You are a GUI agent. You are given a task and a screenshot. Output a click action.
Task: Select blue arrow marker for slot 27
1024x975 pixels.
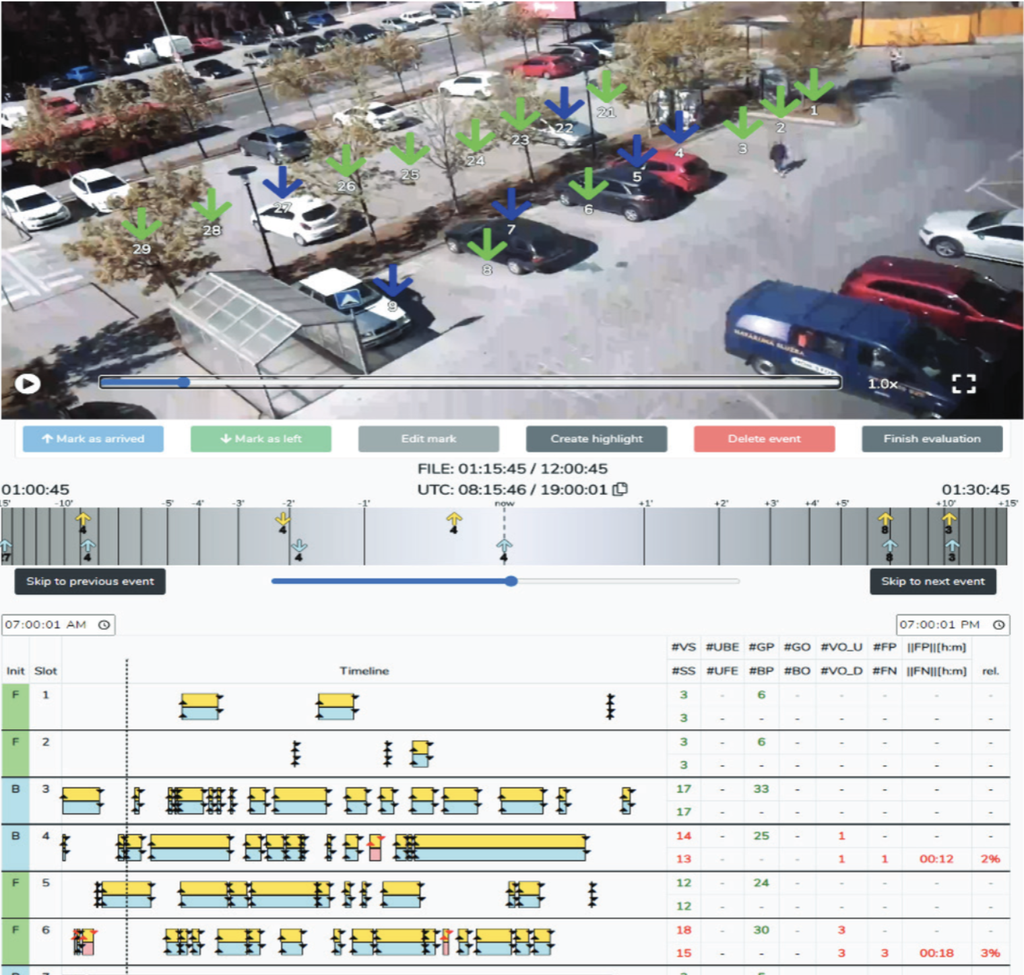282,182
